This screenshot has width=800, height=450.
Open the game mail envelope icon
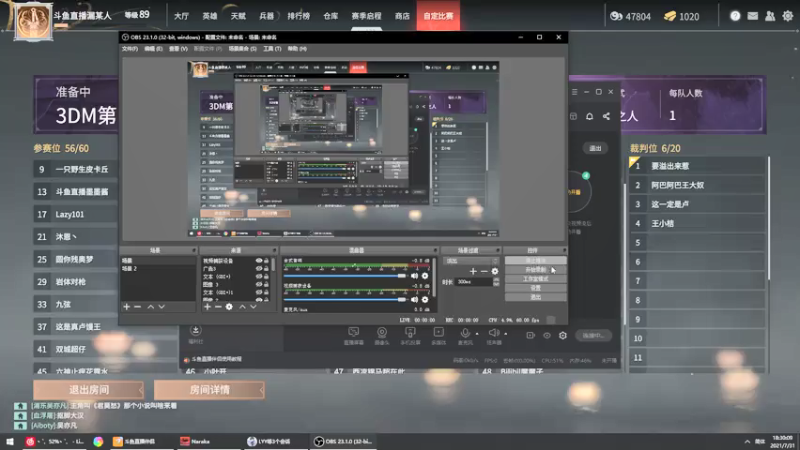[753, 16]
